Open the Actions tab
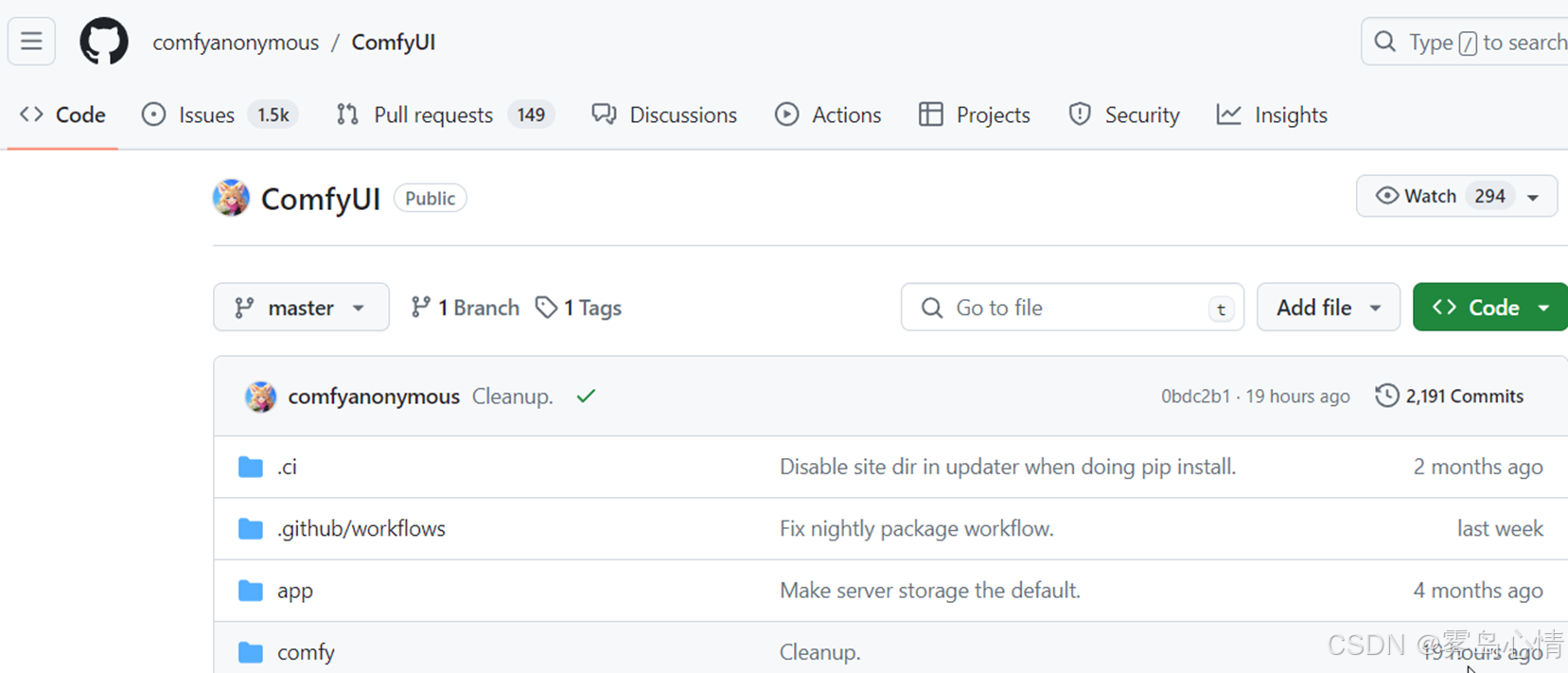 [828, 115]
